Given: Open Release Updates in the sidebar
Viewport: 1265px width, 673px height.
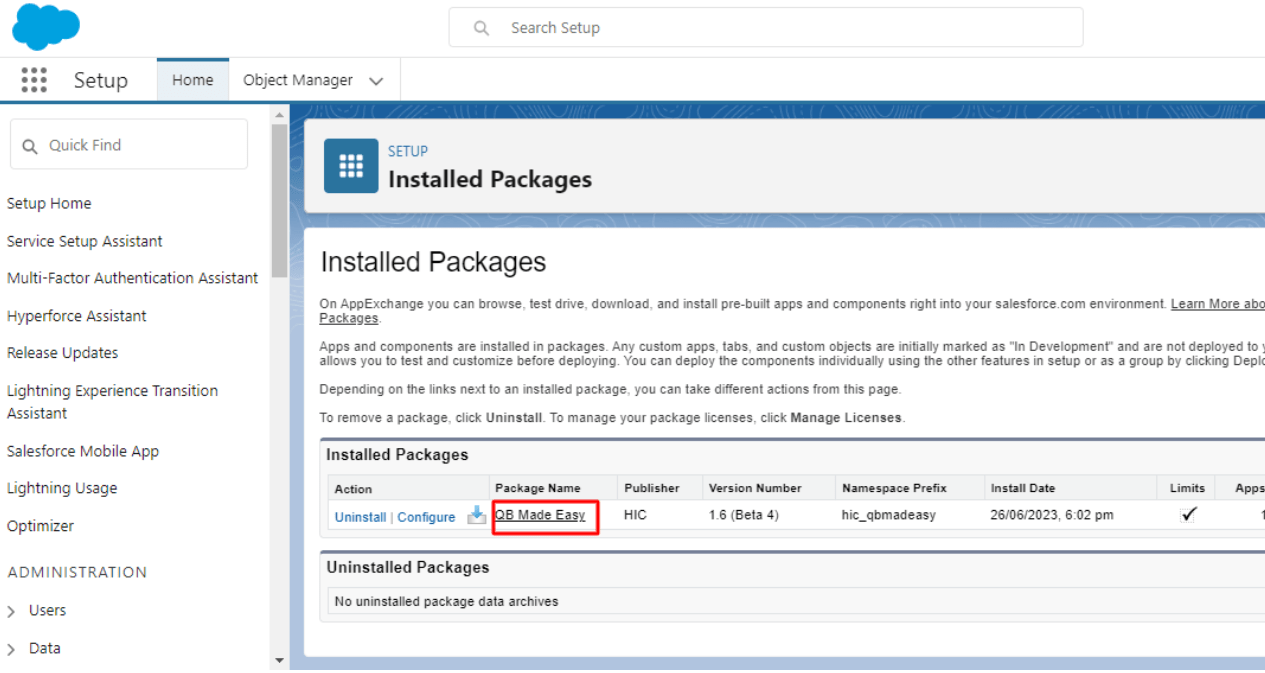Looking at the screenshot, I should click(x=62, y=353).
